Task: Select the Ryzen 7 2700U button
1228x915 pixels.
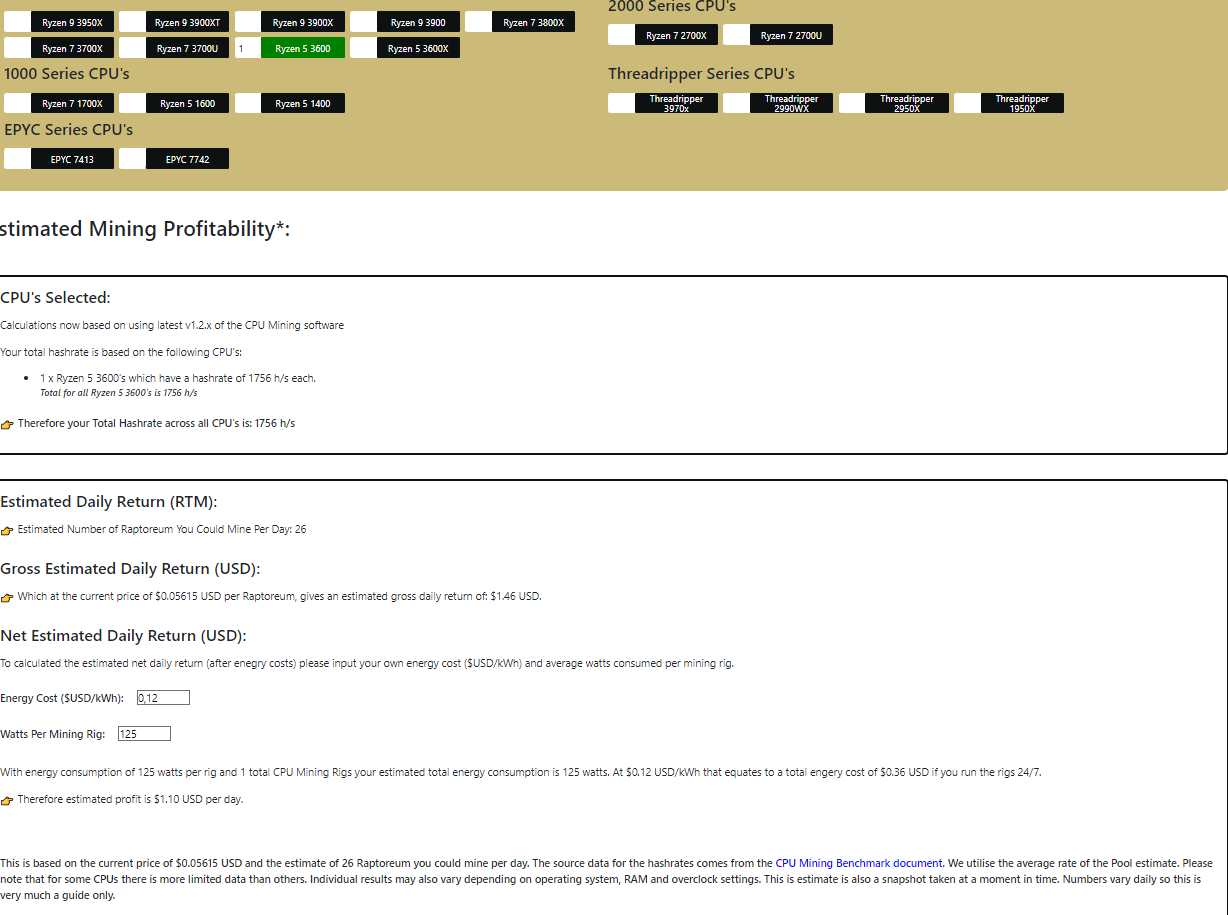Action: coord(791,35)
